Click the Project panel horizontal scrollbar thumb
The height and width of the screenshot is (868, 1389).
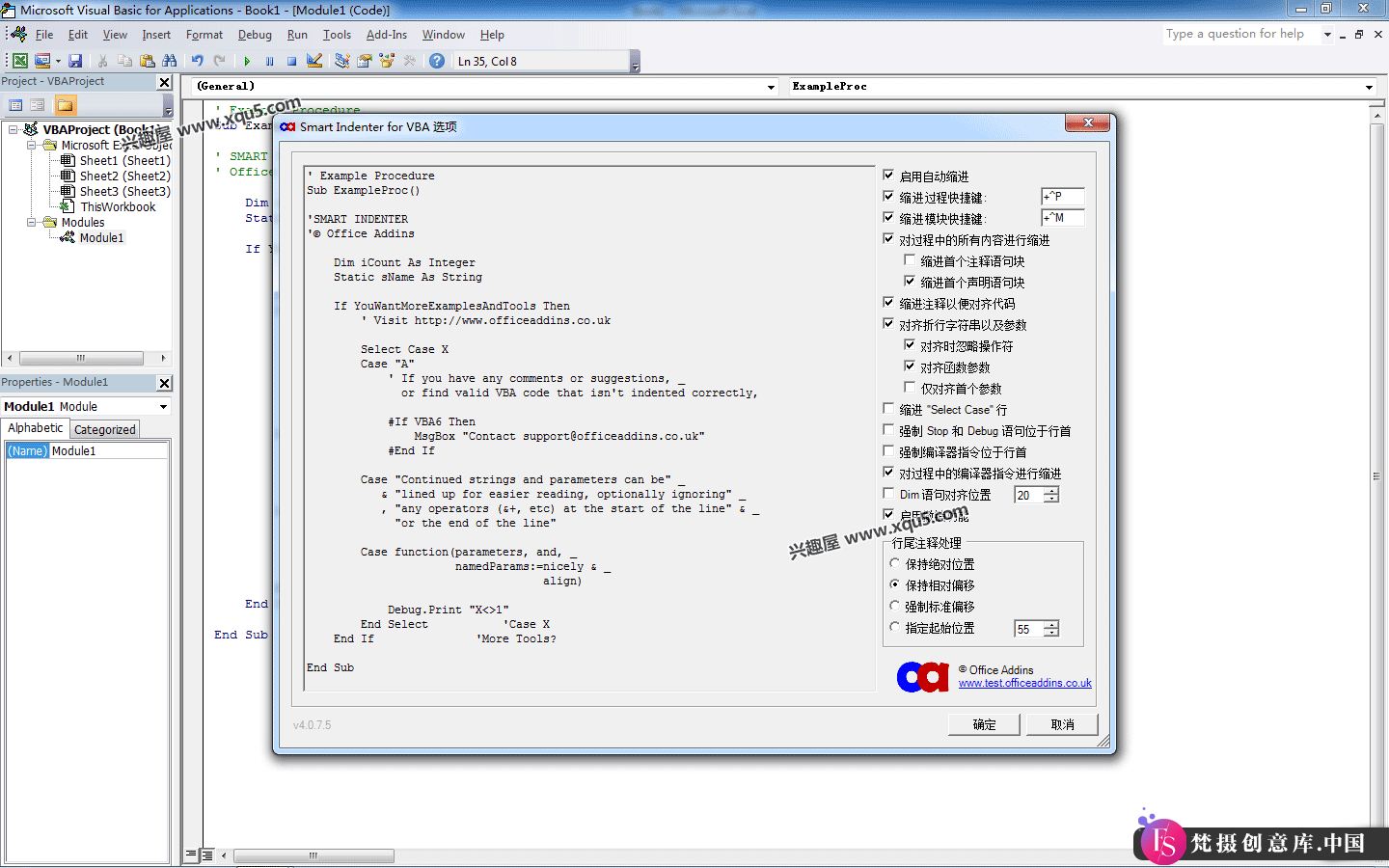pyautogui.click(x=81, y=358)
